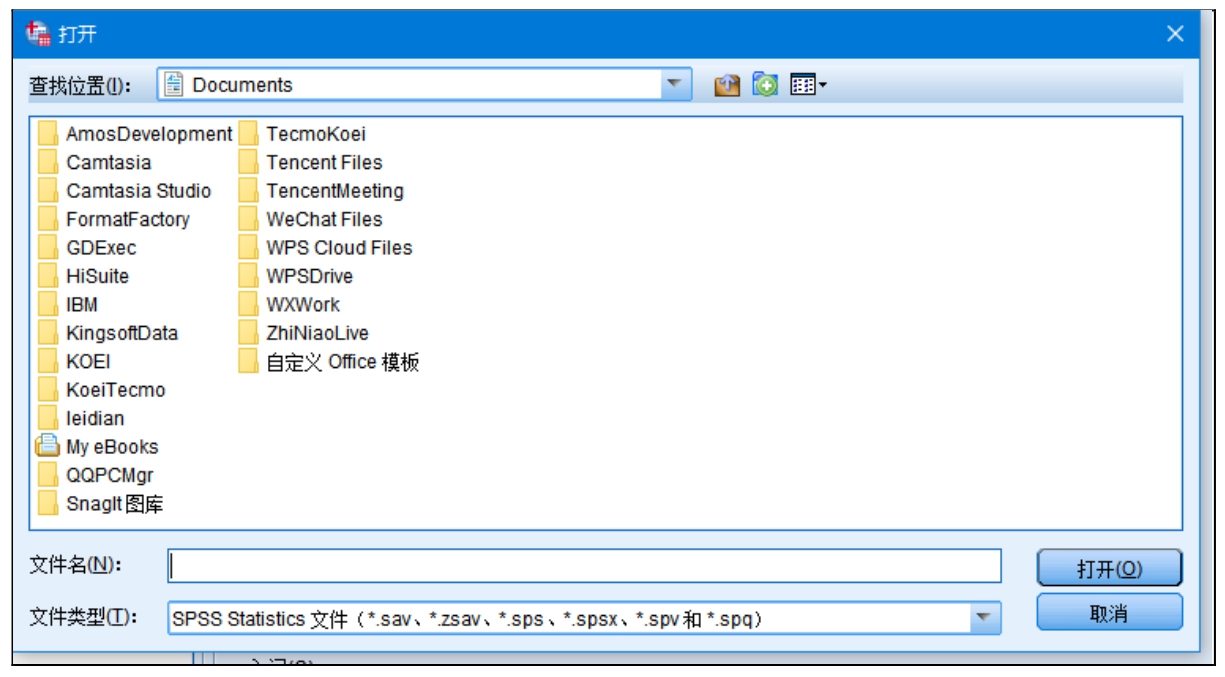Expand the 查找位置 Documents dropdown
This screenshot has height=677, width=1225.
677,85
